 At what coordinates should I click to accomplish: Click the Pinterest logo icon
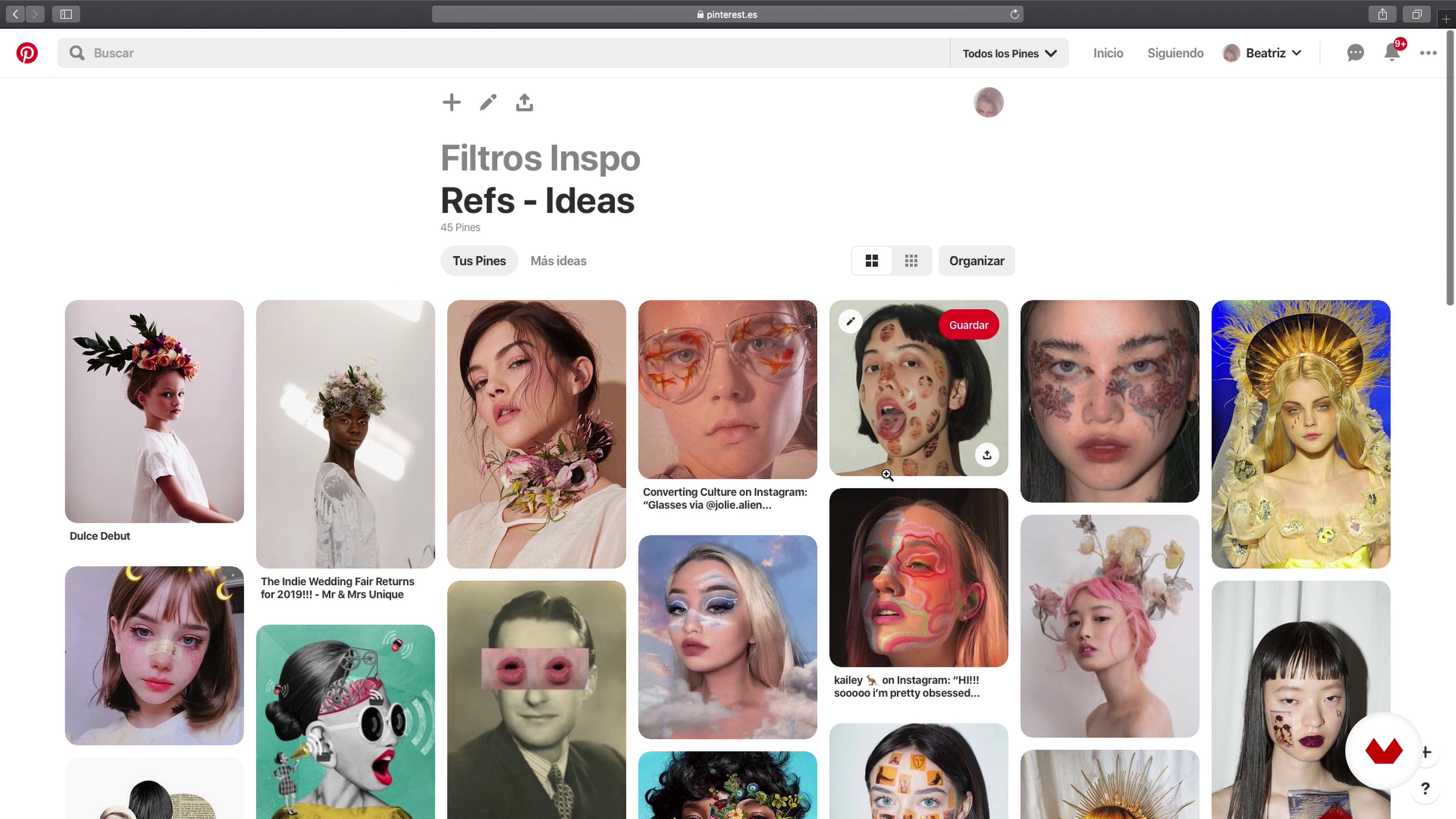[x=27, y=53]
